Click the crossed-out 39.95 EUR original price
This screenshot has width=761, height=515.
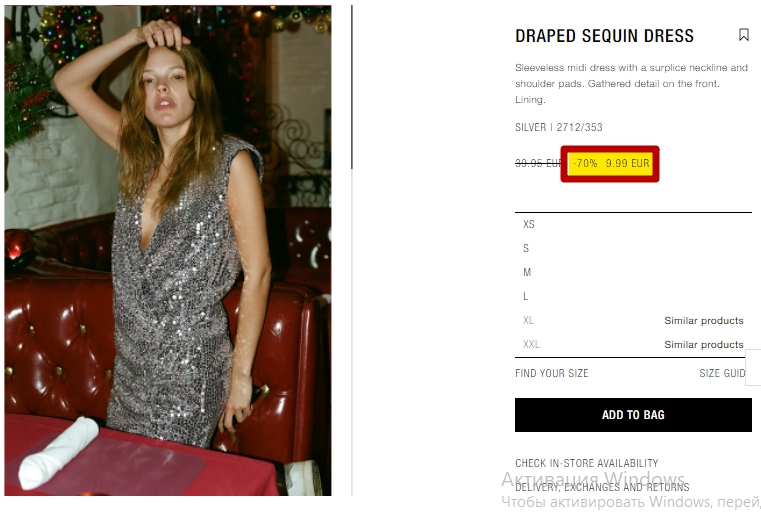click(538, 164)
